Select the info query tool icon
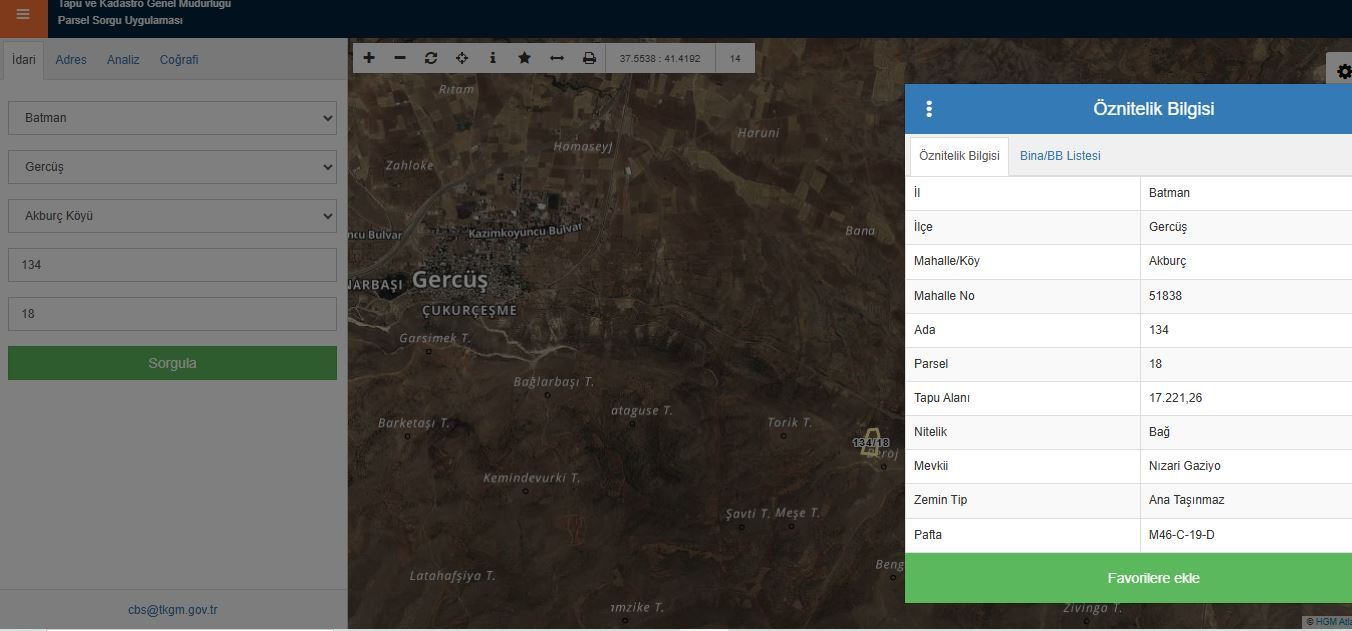This screenshot has height=631, width=1352. point(492,58)
